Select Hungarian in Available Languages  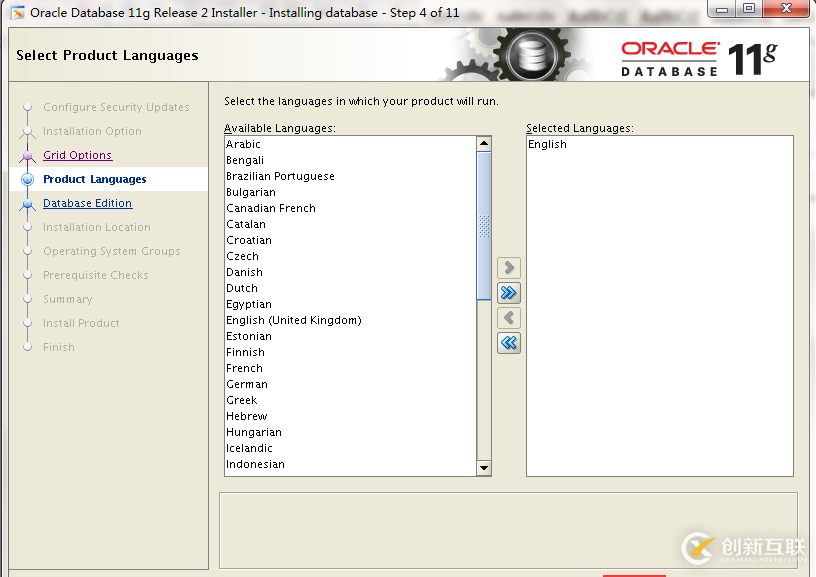pos(350,432)
